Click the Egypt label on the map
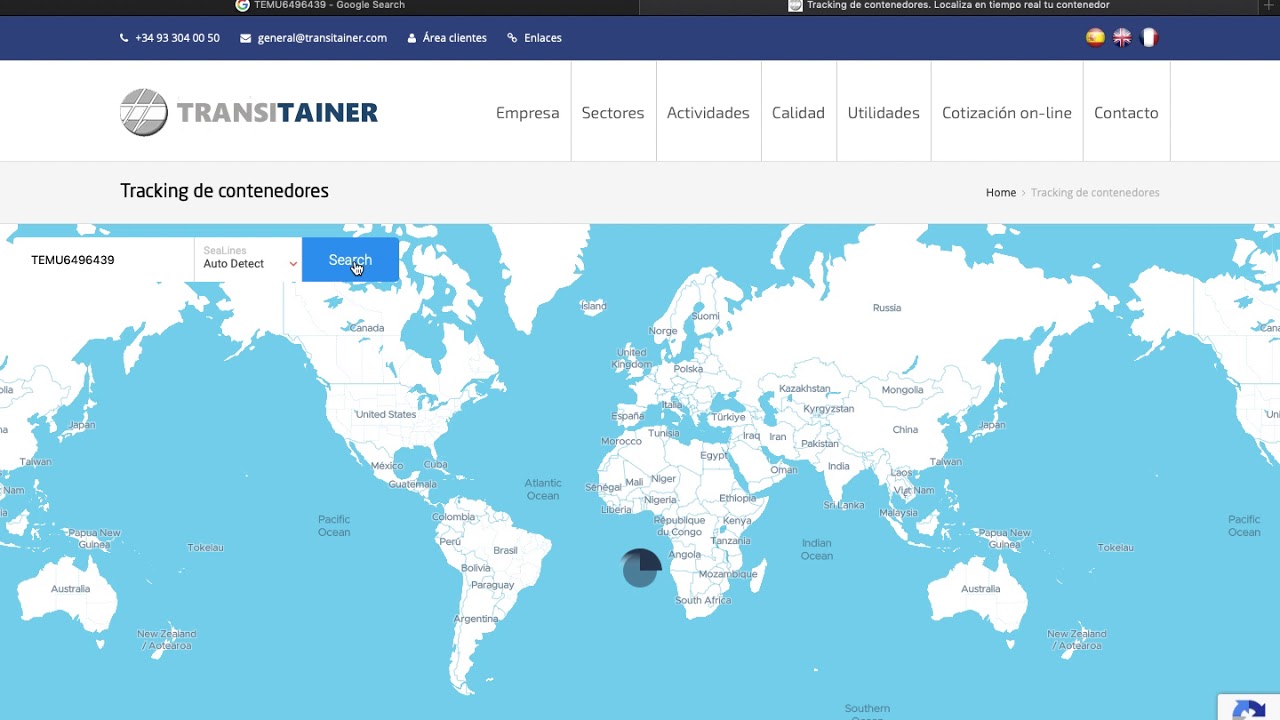Image resolution: width=1280 pixels, height=720 pixels. click(714, 456)
